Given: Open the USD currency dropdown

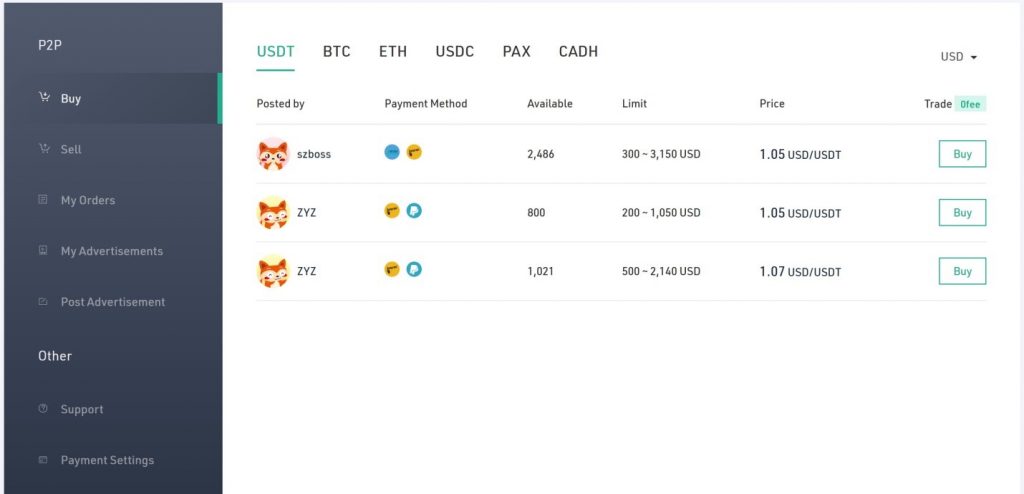Looking at the screenshot, I should point(959,57).
